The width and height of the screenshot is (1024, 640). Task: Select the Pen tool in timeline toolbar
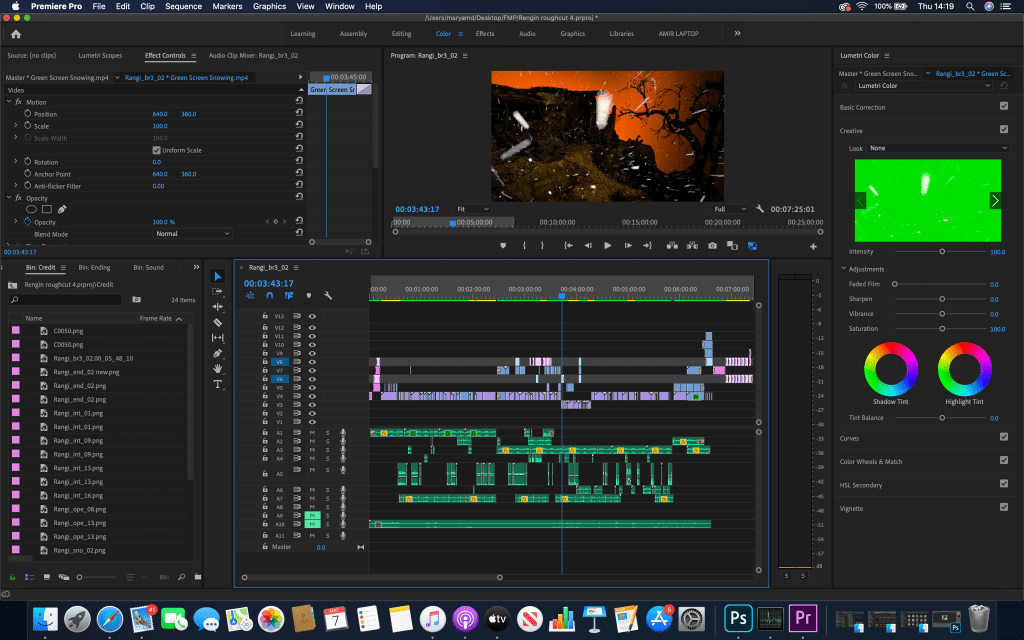[218, 353]
